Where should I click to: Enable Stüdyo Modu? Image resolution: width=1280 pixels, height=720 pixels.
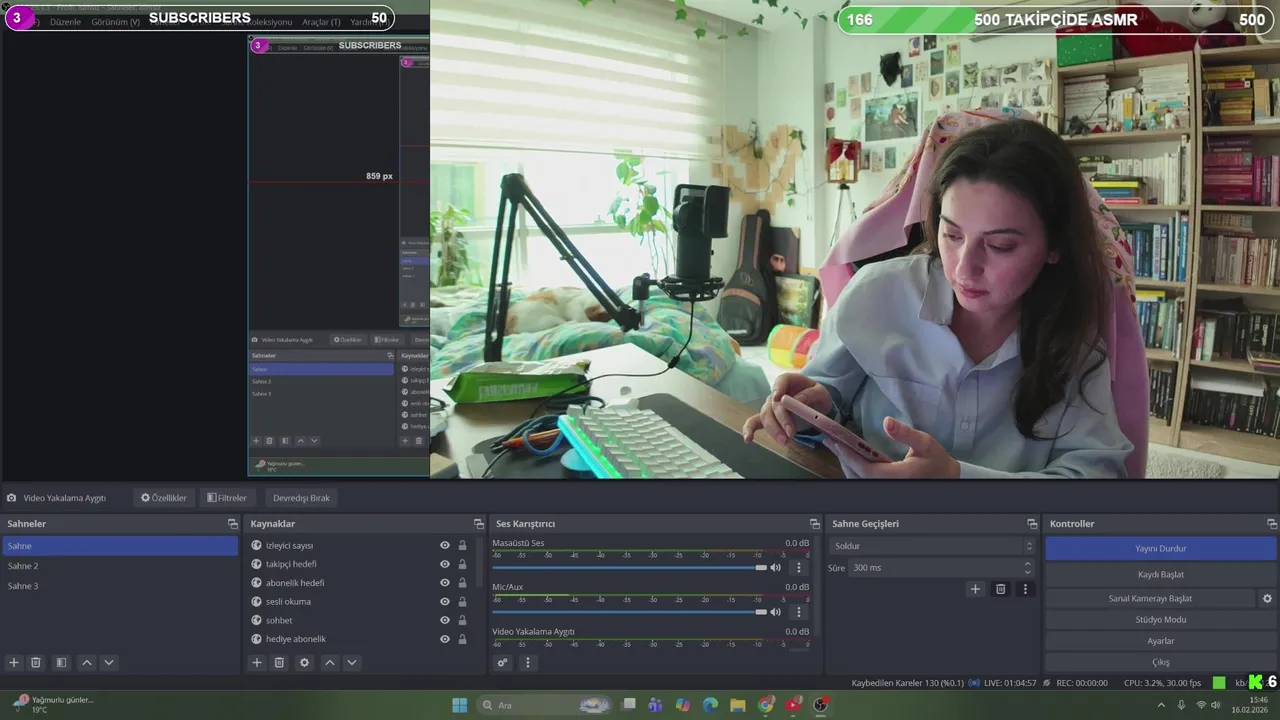click(1160, 620)
